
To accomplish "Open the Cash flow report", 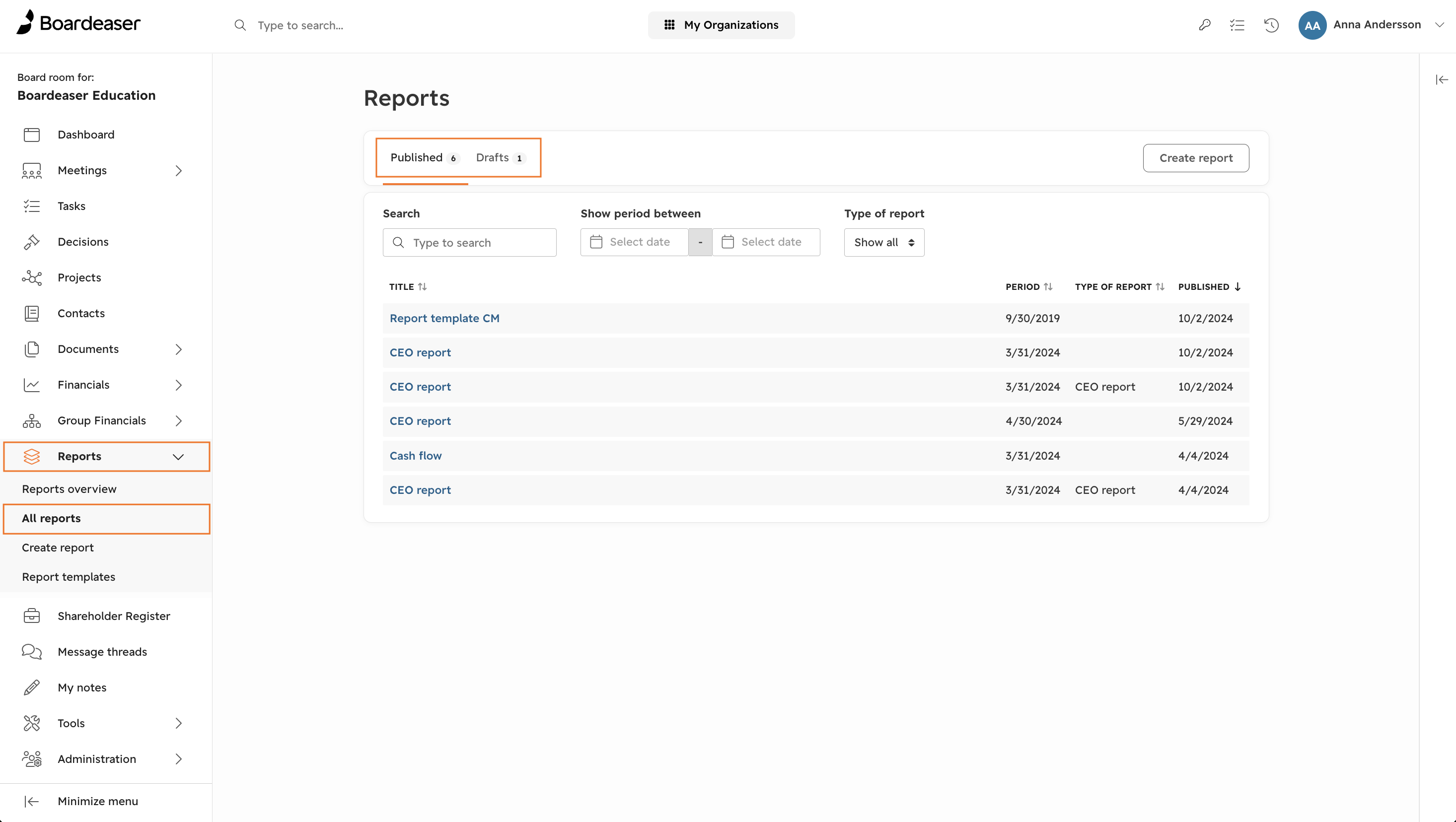I will [x=416, y=455].
